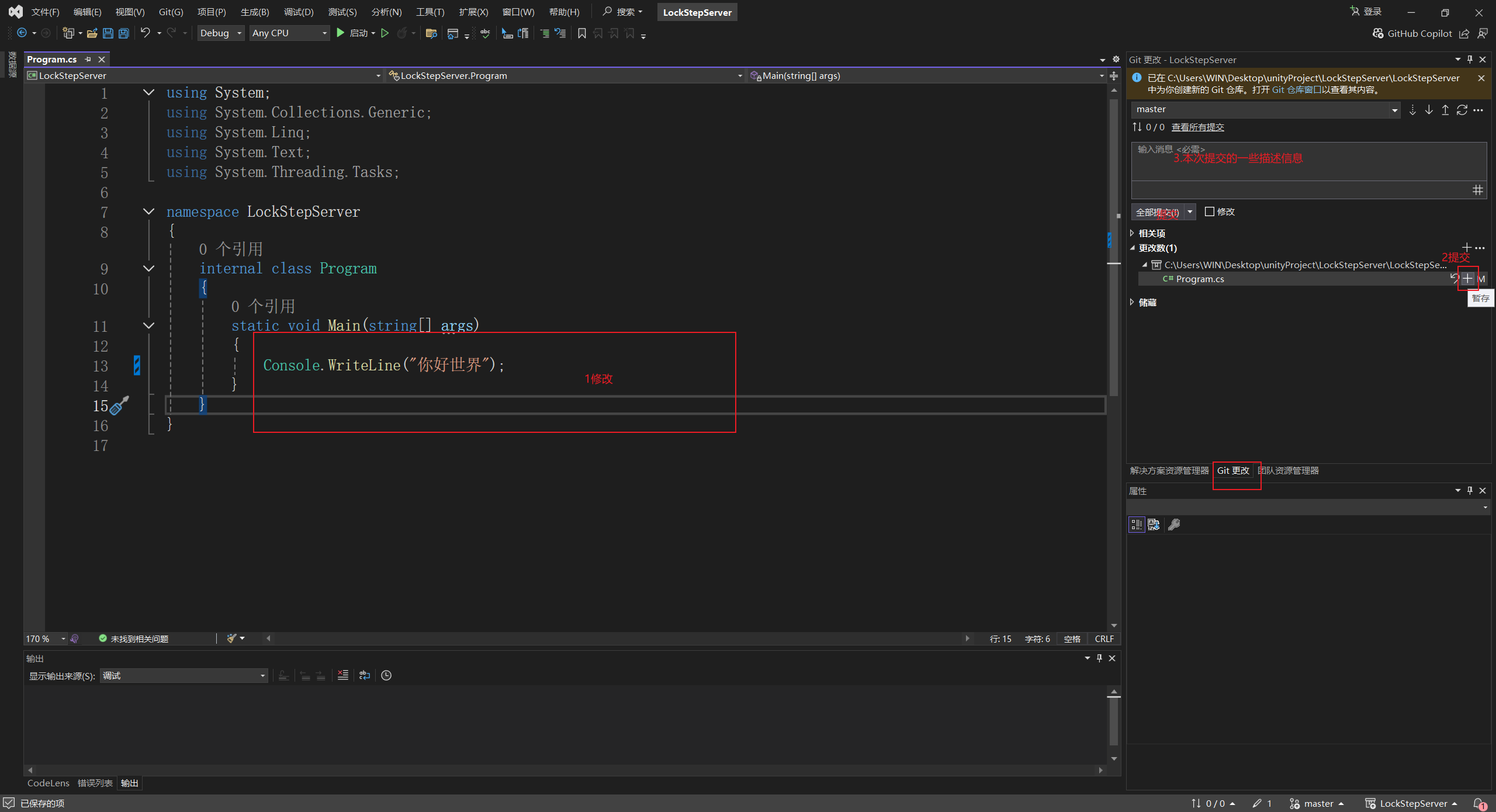
Task: Click the Push up arrow in Git panel
Action: pos(1445,110)
